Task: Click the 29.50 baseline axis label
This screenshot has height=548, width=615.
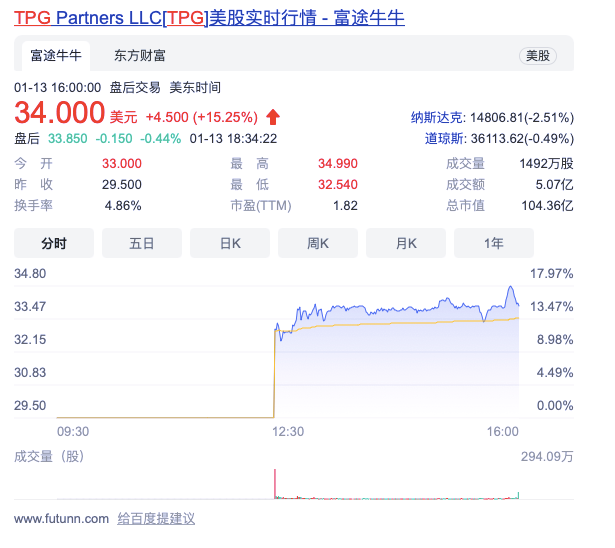Action: click(x=30, y=405)
